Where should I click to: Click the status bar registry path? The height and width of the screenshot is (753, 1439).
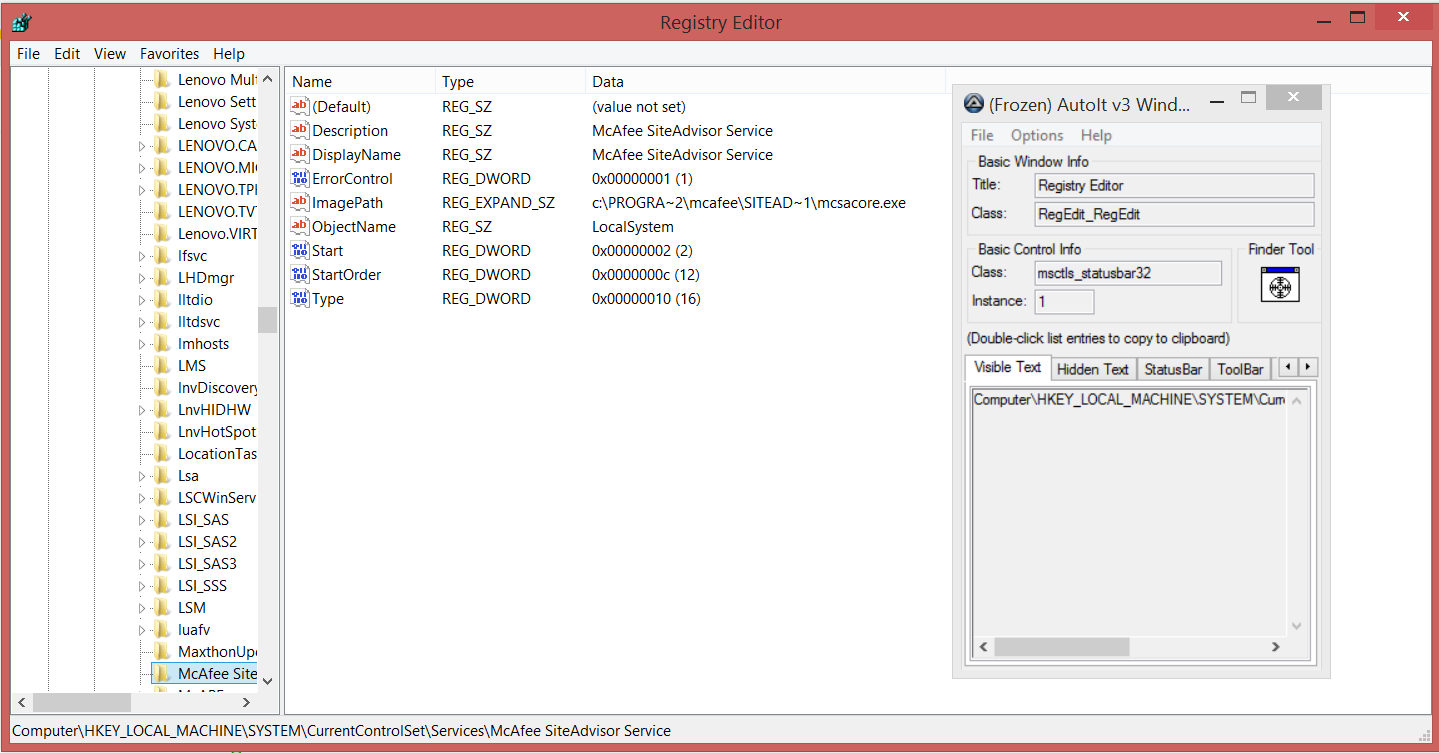pyautogui.click(x=341, y=731)
